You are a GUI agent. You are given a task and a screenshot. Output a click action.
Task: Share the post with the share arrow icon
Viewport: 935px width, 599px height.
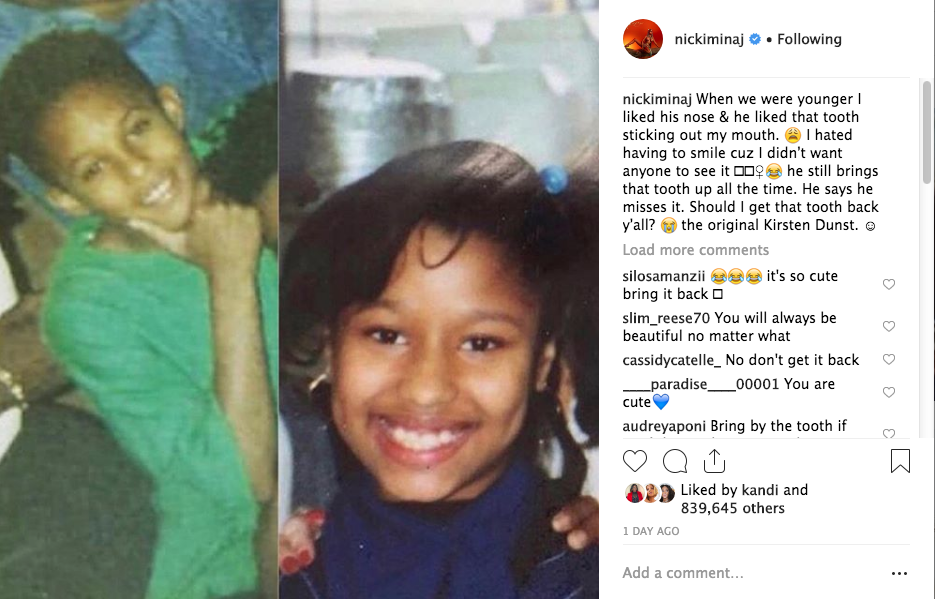pyautogui.click(x=714, y=461)
